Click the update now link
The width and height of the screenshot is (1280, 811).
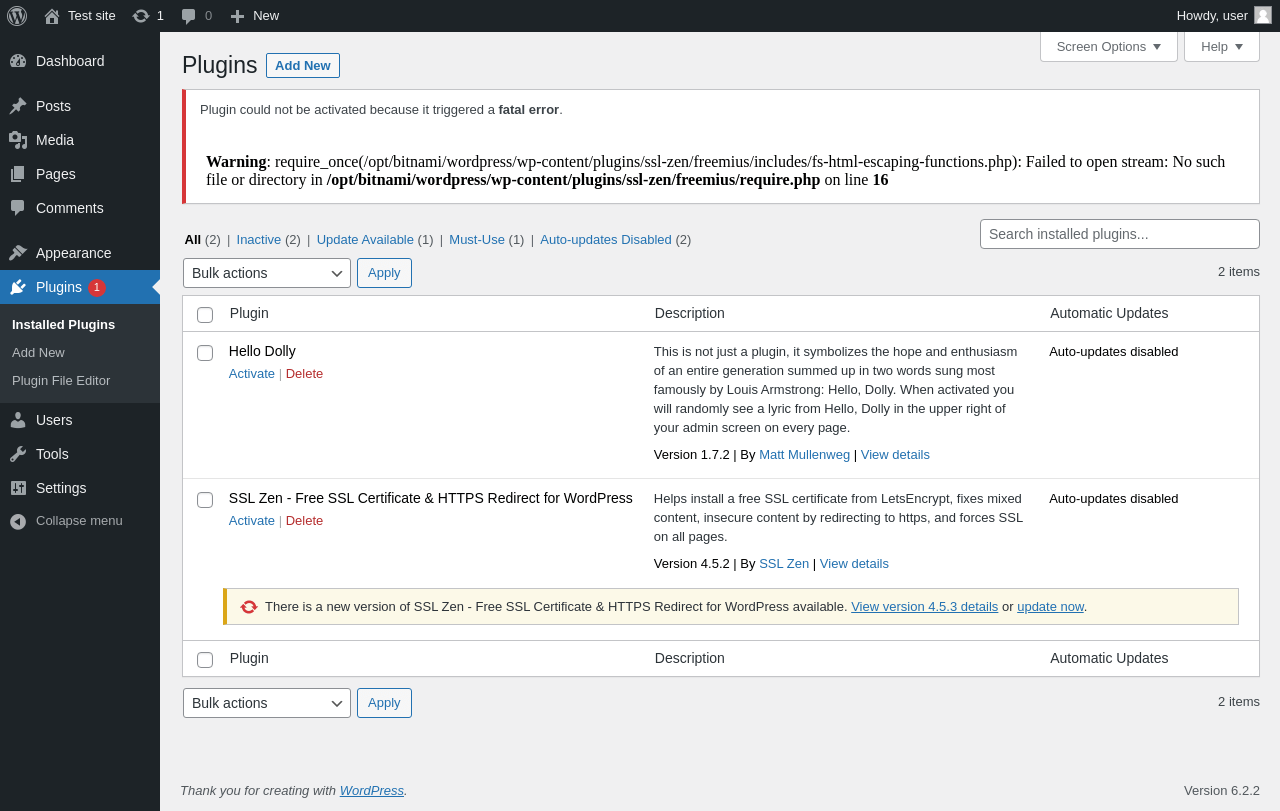pos(1050,607)
